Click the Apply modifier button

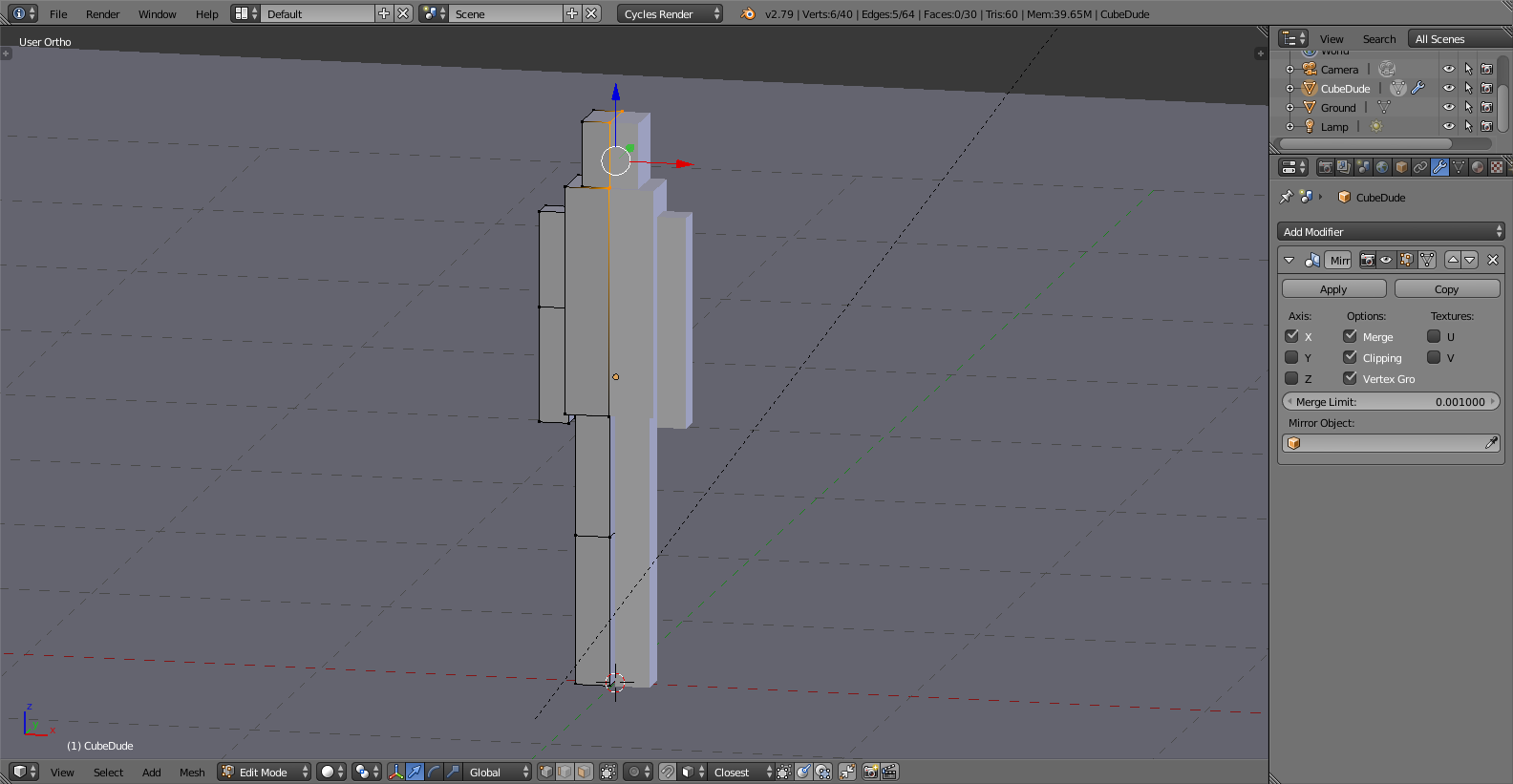(x=1333, y=288)
